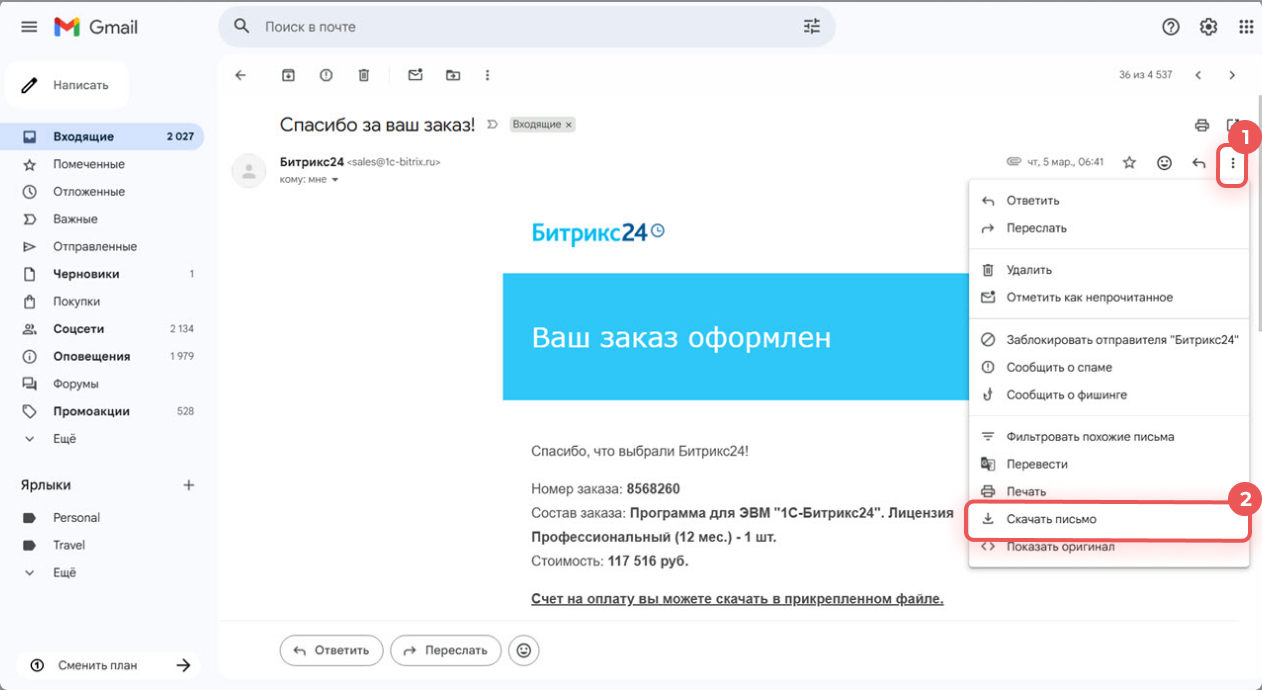Add an emoji reaction beside the star
1262x690 pixels.
click(1164, 163)
